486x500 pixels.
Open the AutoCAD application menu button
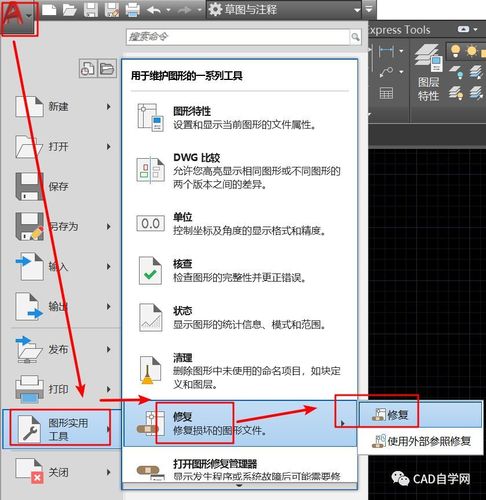click(19, 17)
